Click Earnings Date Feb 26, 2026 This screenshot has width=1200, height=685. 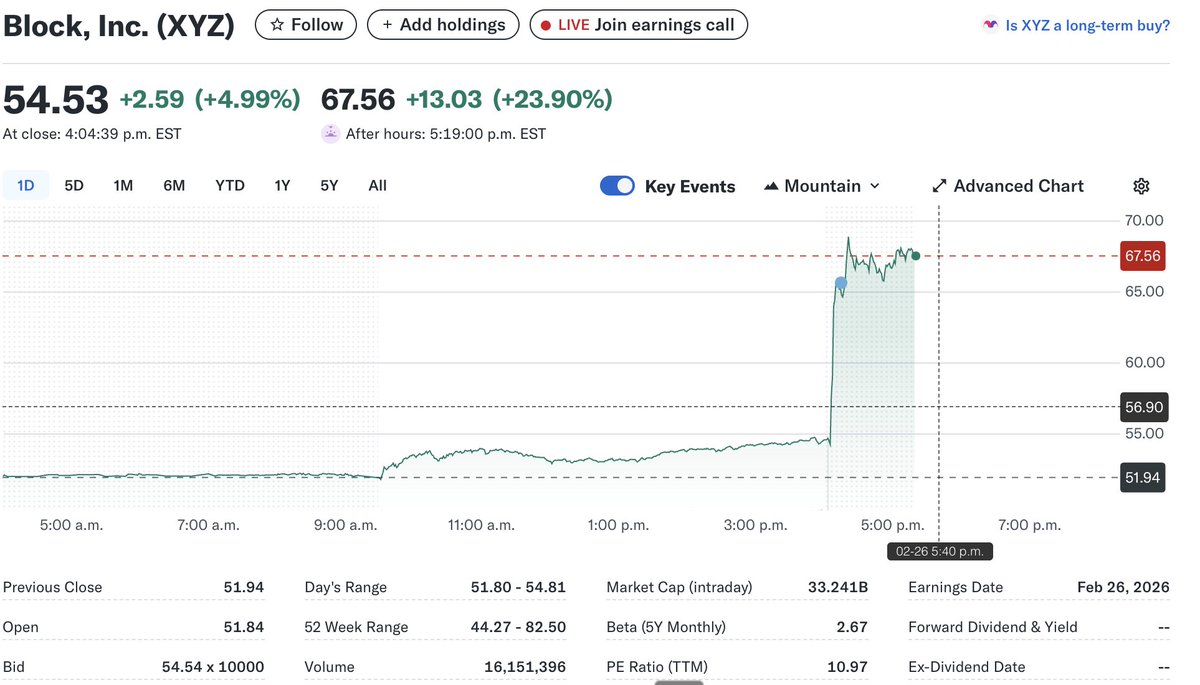coord(1123,587)
